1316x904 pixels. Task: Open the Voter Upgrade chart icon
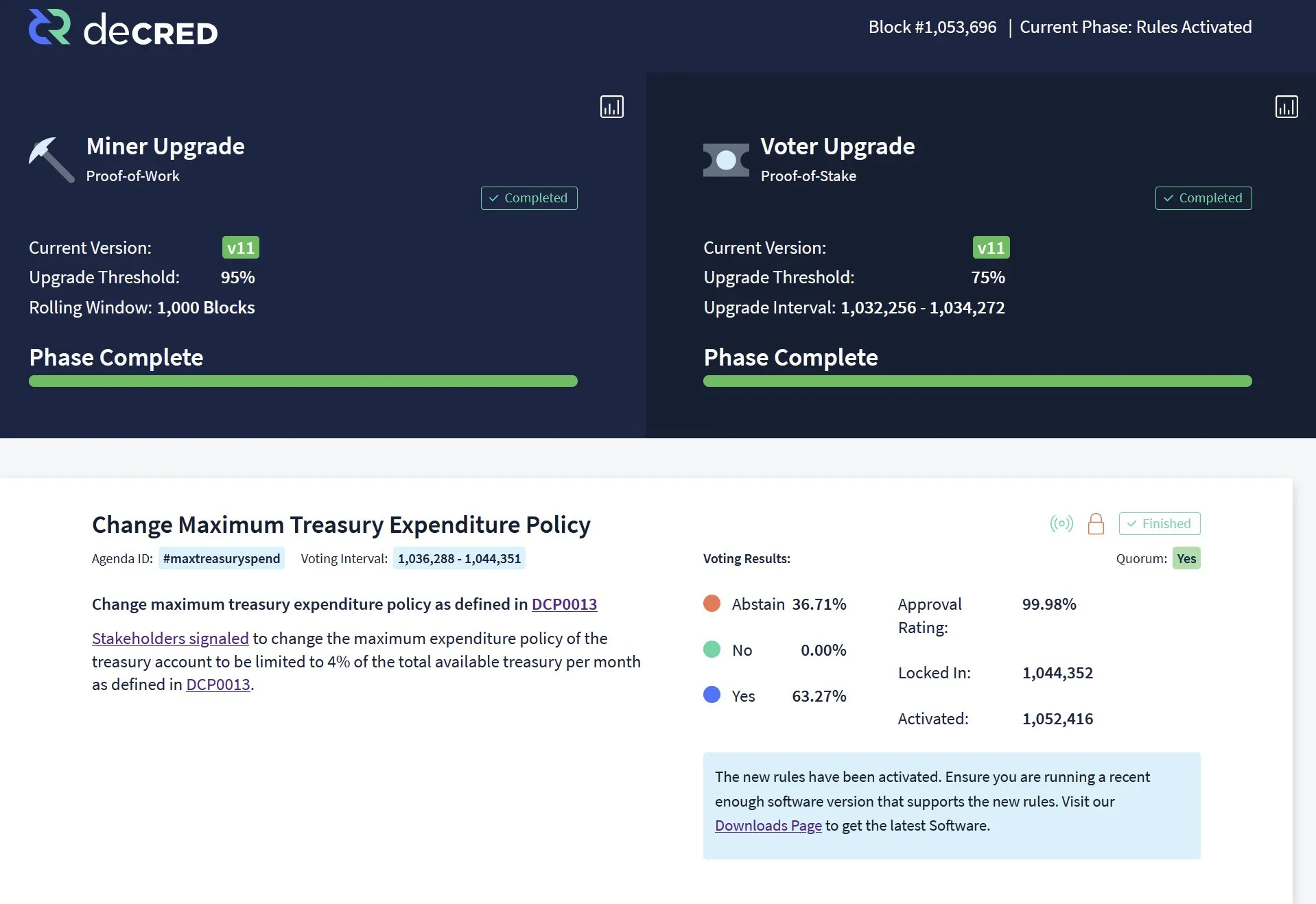tap(1287, 106)
